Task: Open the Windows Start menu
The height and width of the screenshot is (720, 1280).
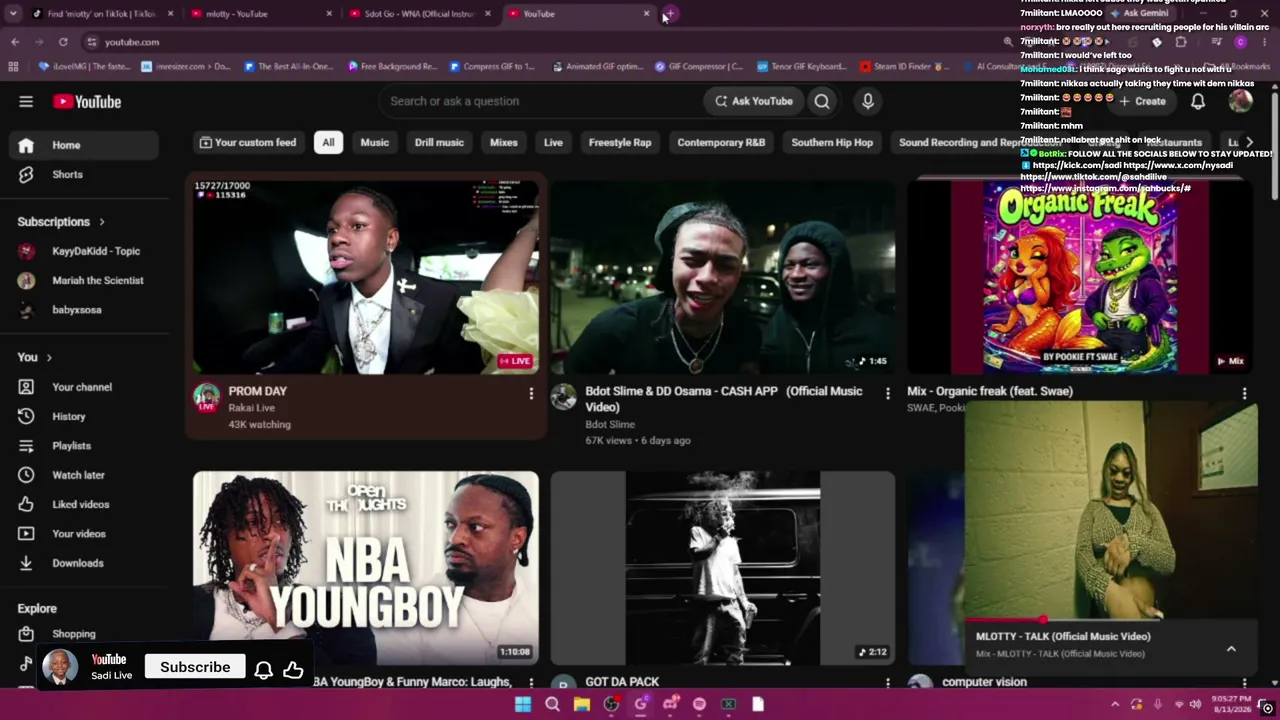Action: coord(523,704)
